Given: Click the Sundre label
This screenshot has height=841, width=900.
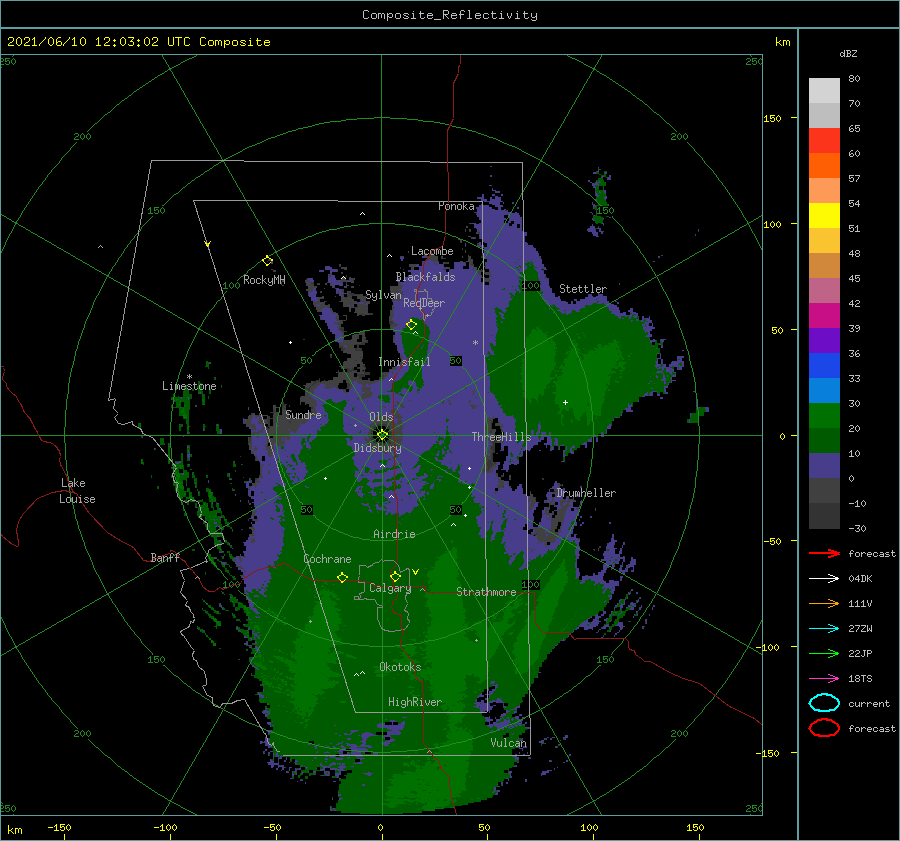Looking at the screenshot, I should 303,415.
